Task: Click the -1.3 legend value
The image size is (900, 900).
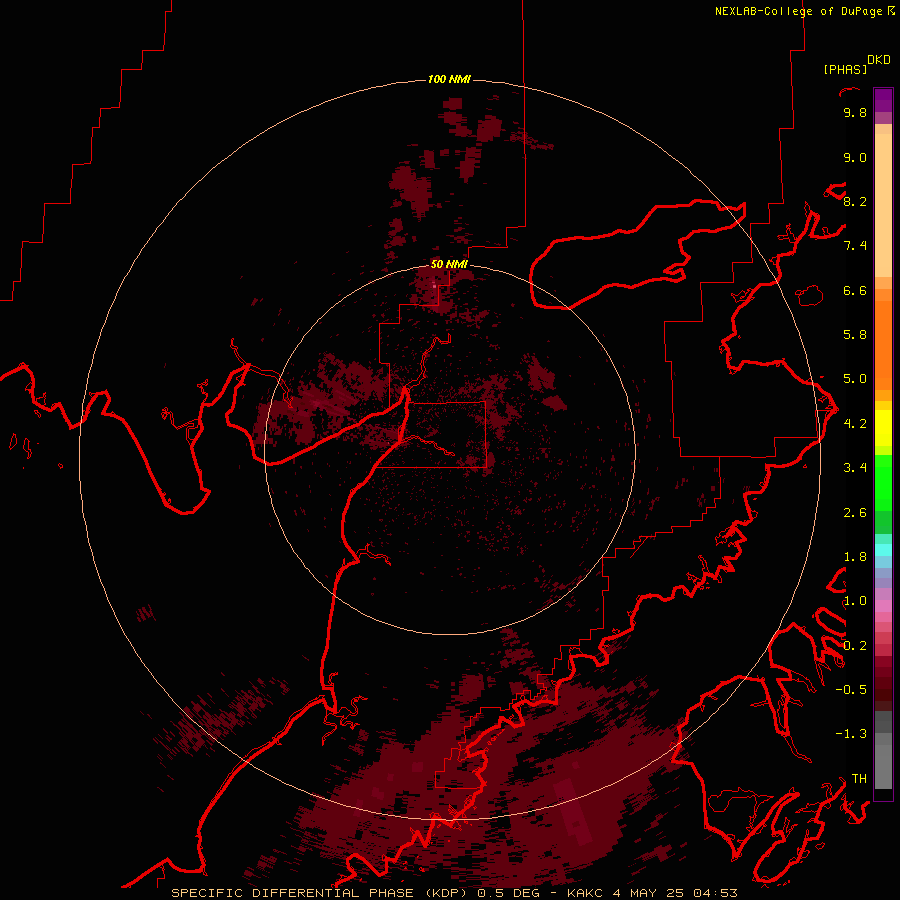Action: [851, 734]
